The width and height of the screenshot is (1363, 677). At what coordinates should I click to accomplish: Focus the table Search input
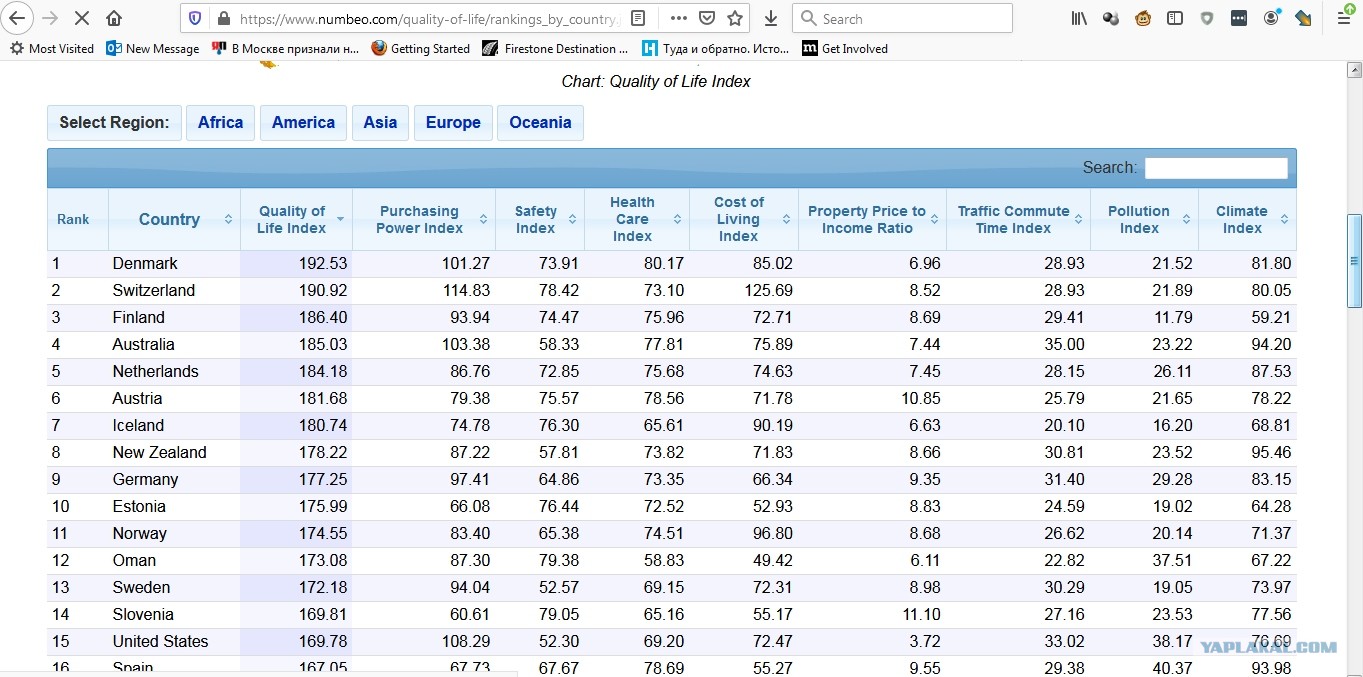click(x=1216, y=168)
